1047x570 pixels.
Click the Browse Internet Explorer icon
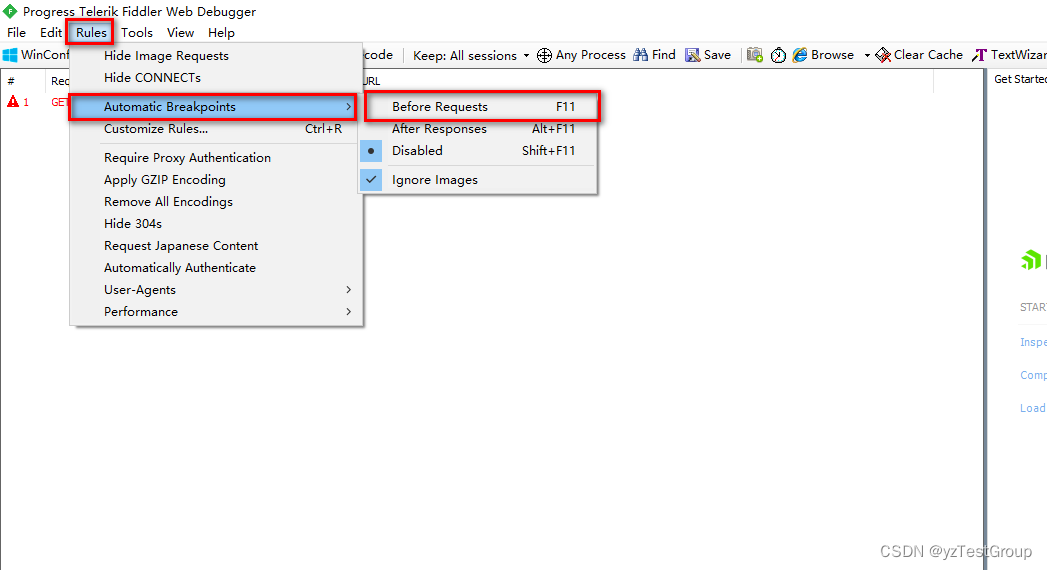point(800,55)
